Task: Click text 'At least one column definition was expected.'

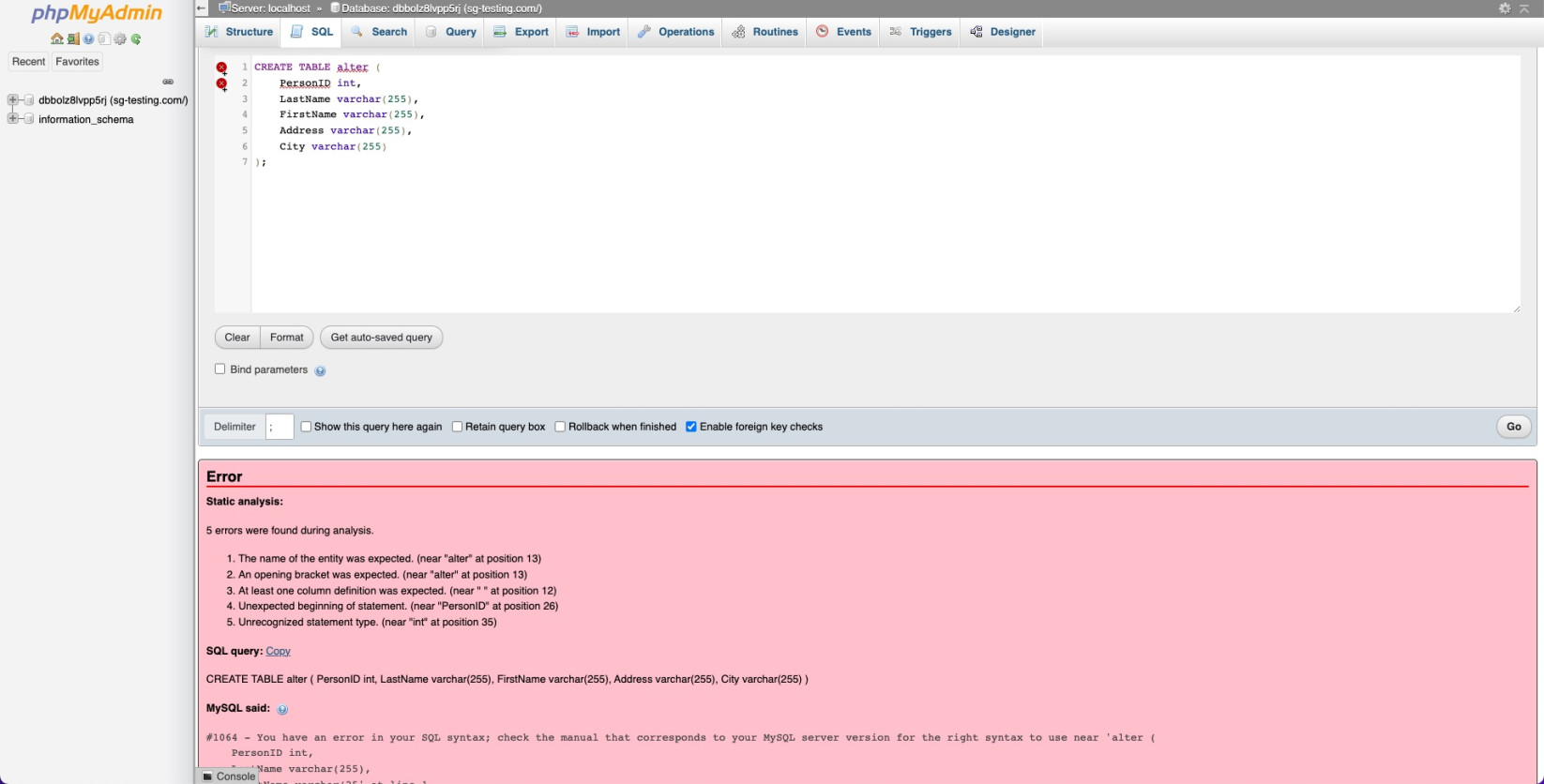Action: pos(342,591)
